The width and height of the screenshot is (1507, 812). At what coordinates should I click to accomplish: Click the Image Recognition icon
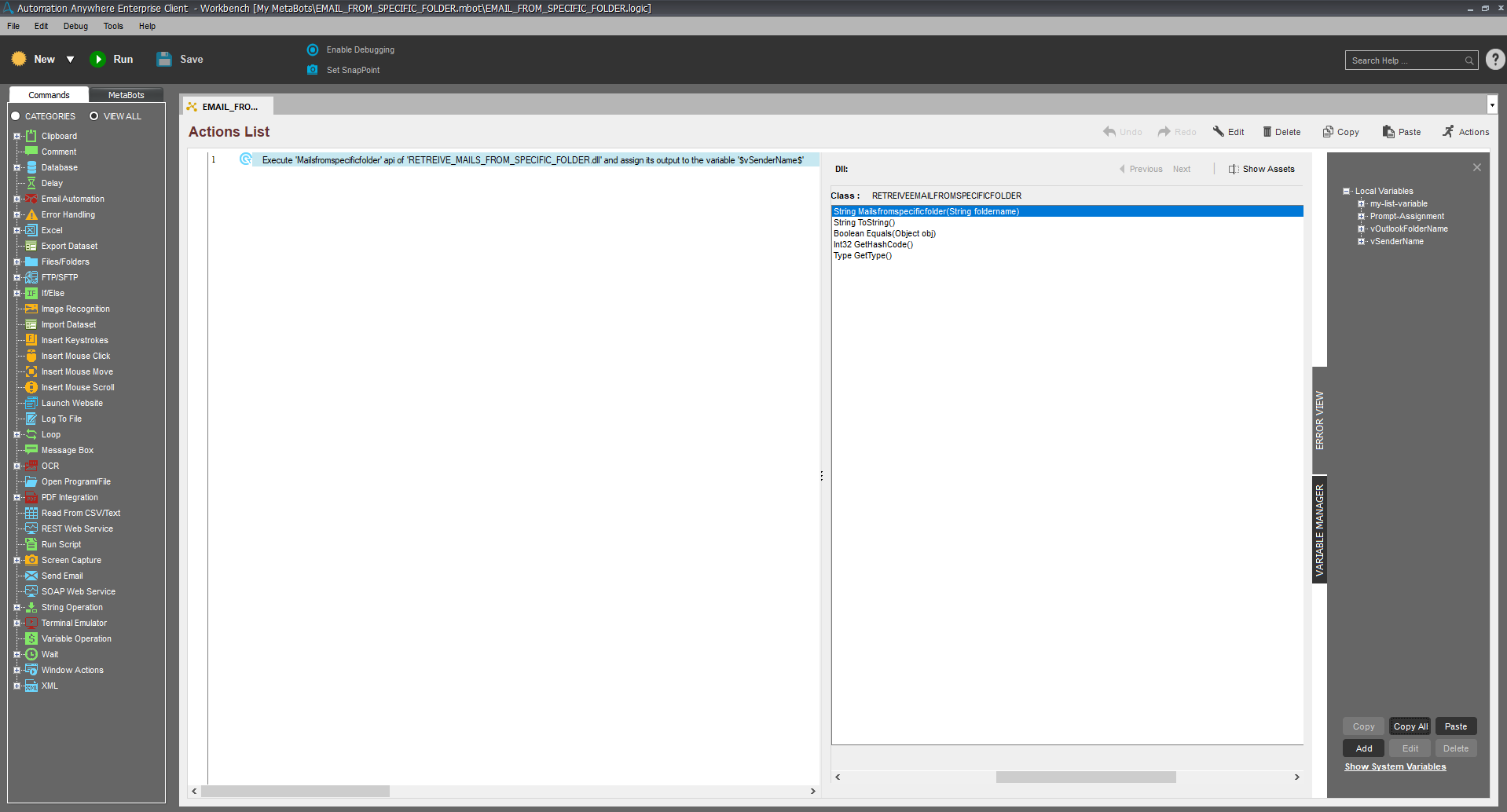(31, 309)
